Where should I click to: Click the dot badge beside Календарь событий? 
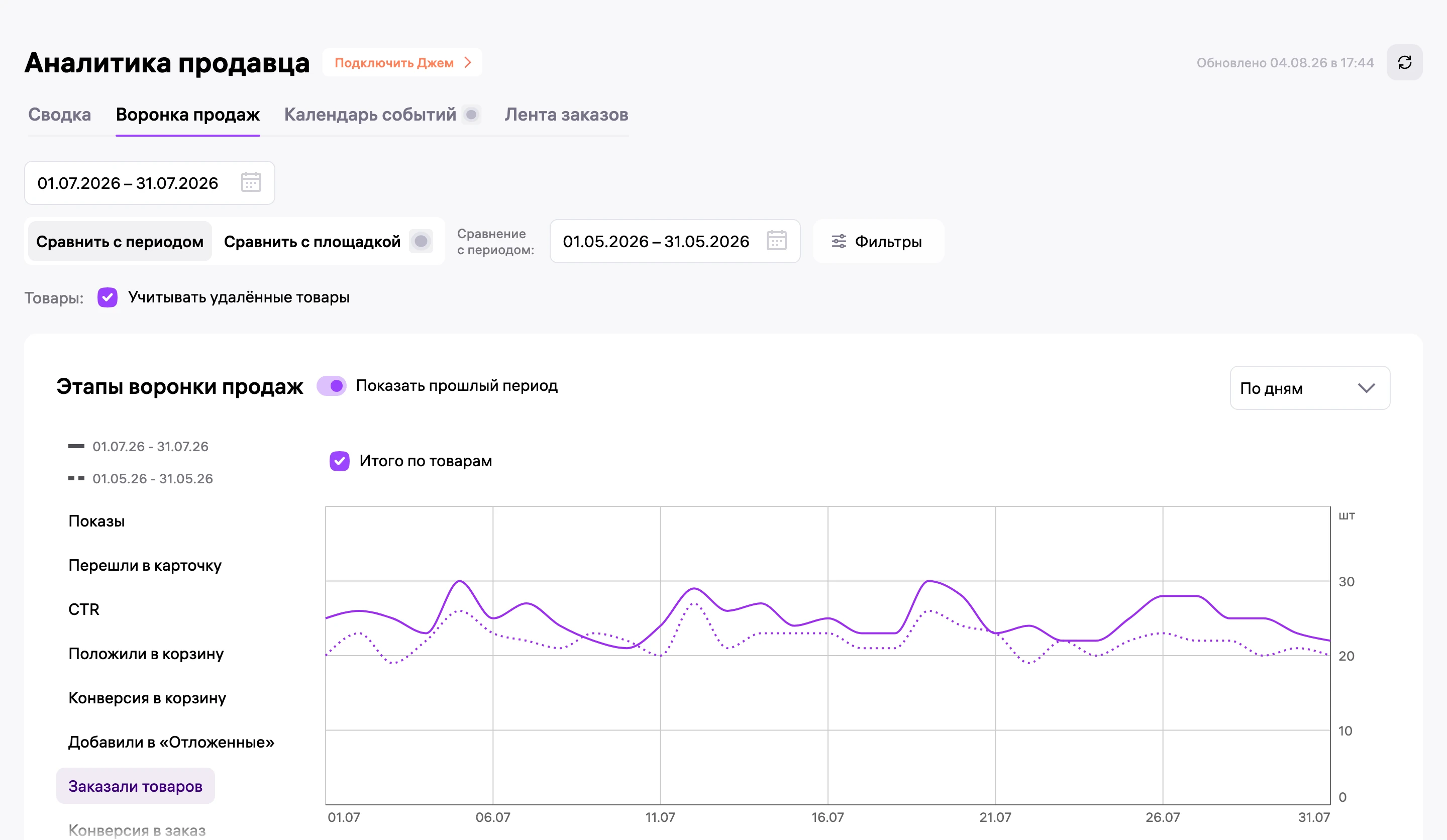point(471,114)
